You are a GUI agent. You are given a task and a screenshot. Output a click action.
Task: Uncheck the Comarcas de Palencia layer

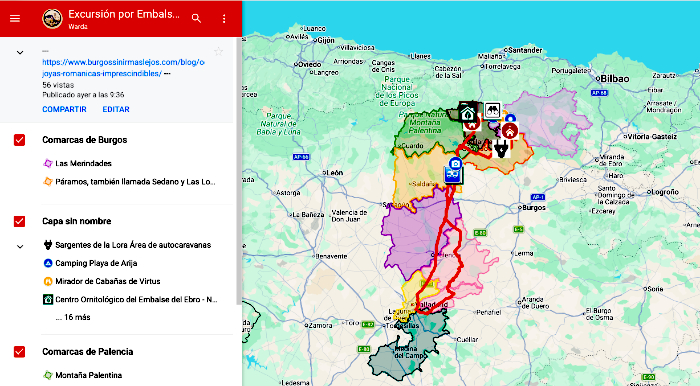[19, 352]
